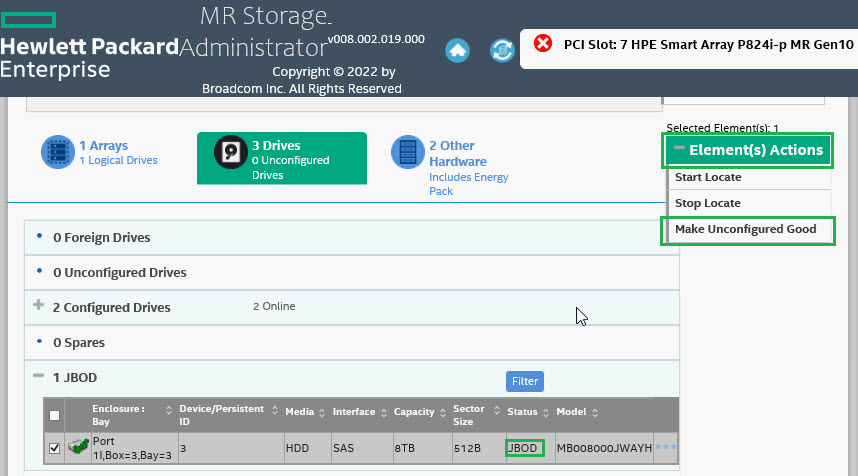Click the Stop Locate action

click(707, 203)
